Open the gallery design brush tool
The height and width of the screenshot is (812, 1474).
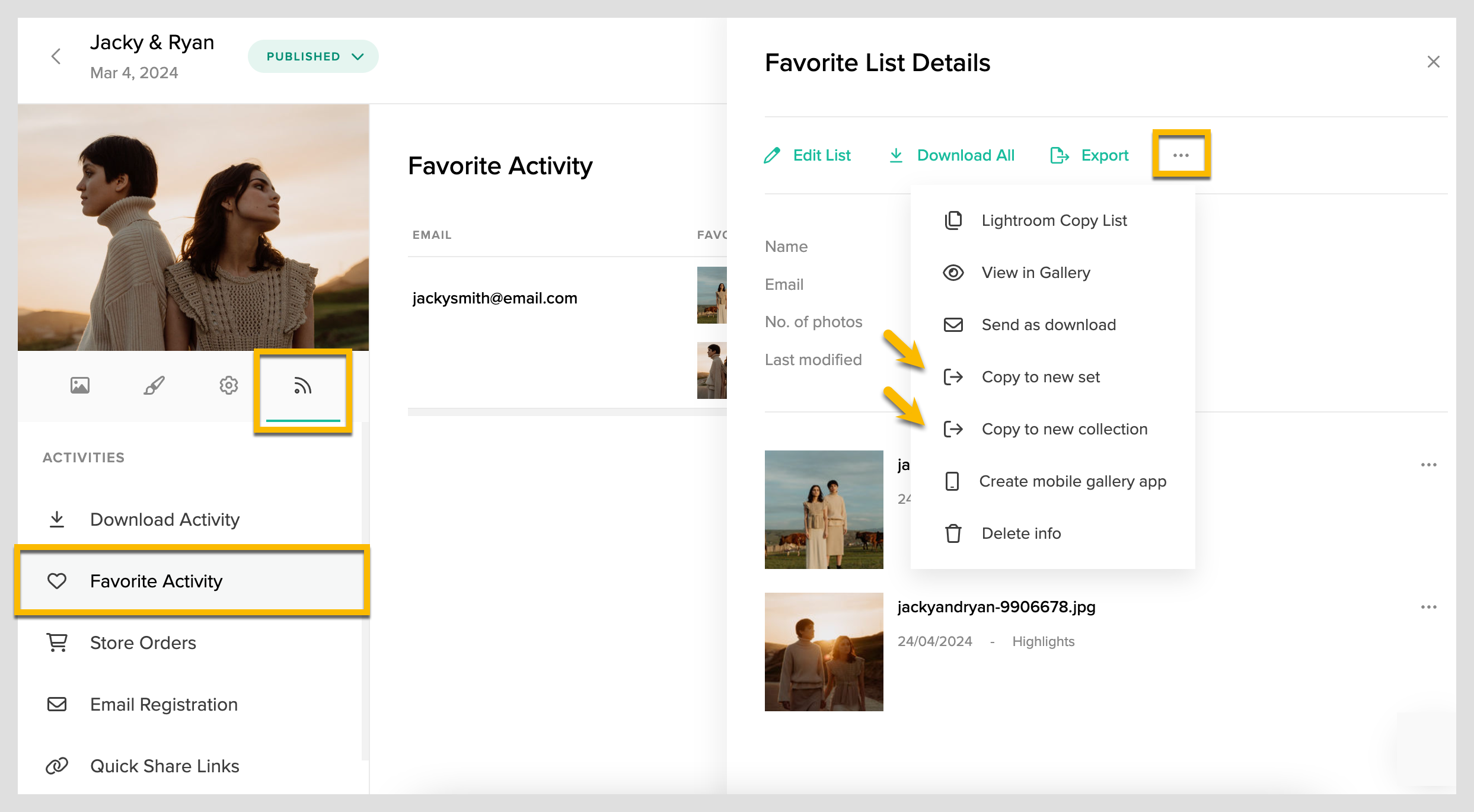click(x=154, y=385)
